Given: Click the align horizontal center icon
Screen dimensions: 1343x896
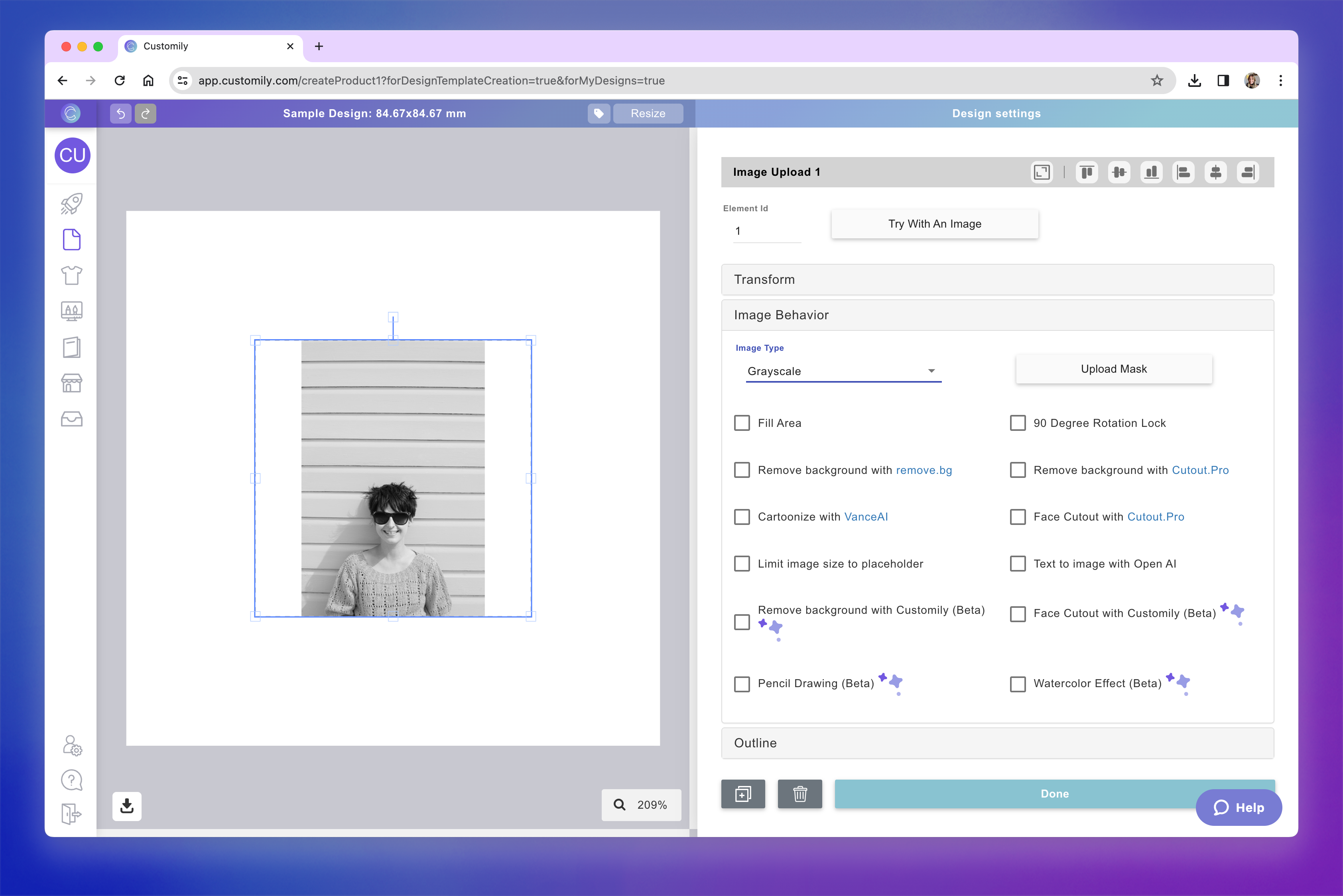Looking at the screenshot, I should coord(1215,172).
